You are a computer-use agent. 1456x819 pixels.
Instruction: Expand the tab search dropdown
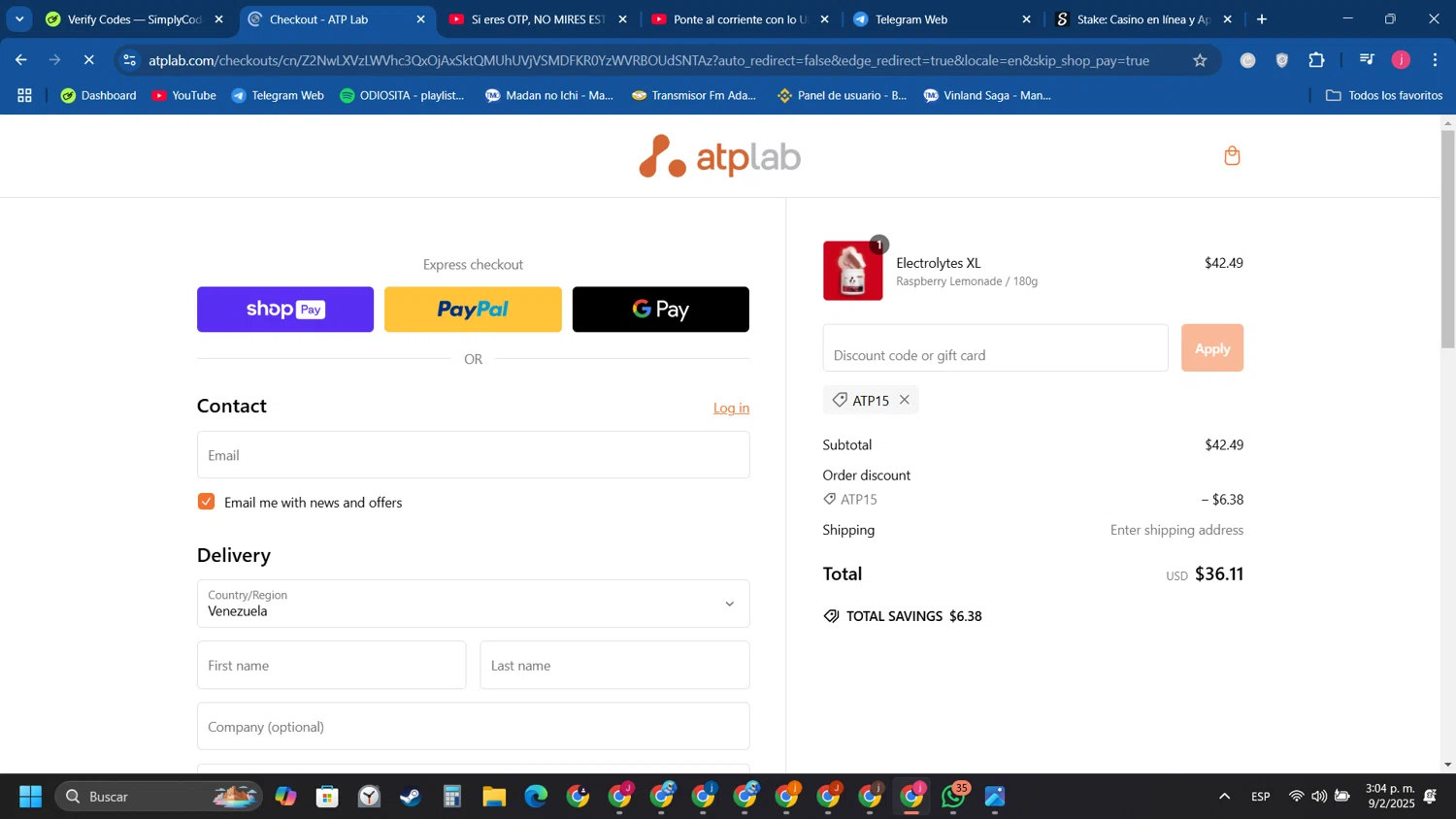(19, 19)
